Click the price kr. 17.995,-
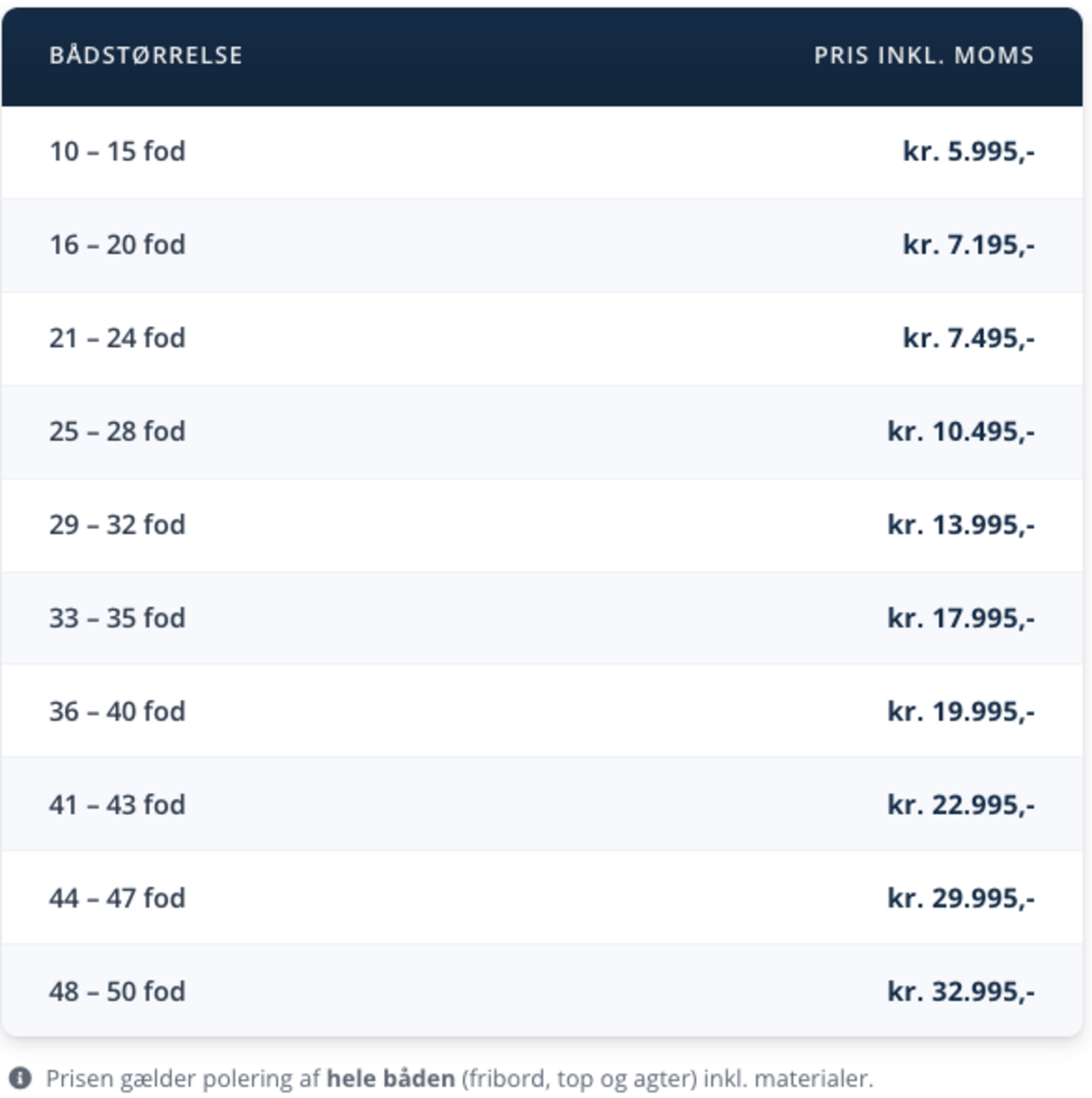Image resolution: width=1092 pixels, height=1098 pixels. click(961, 619)
